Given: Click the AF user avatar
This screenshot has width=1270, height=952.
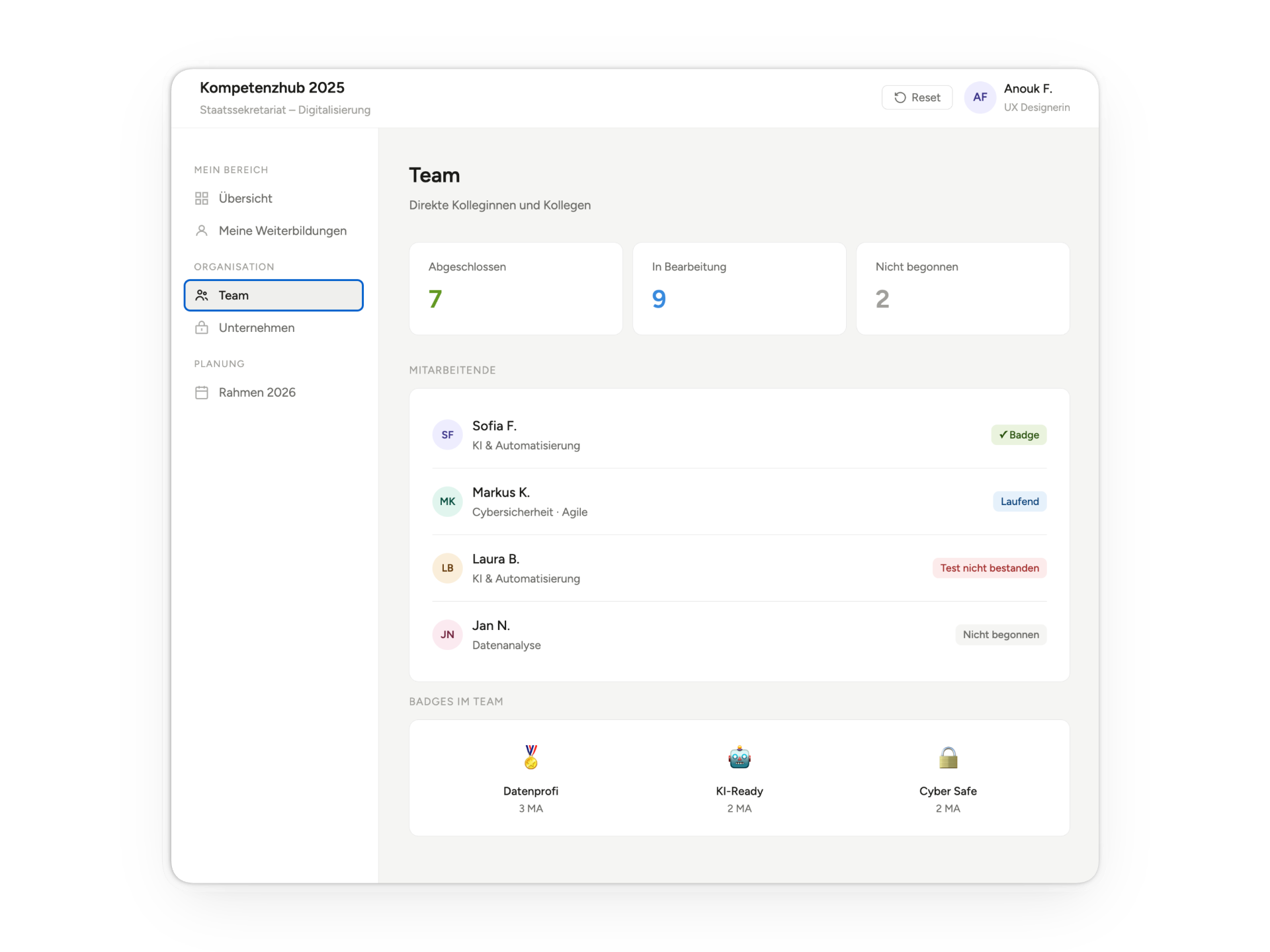Looking at the screenshot, I should [980, 97].
